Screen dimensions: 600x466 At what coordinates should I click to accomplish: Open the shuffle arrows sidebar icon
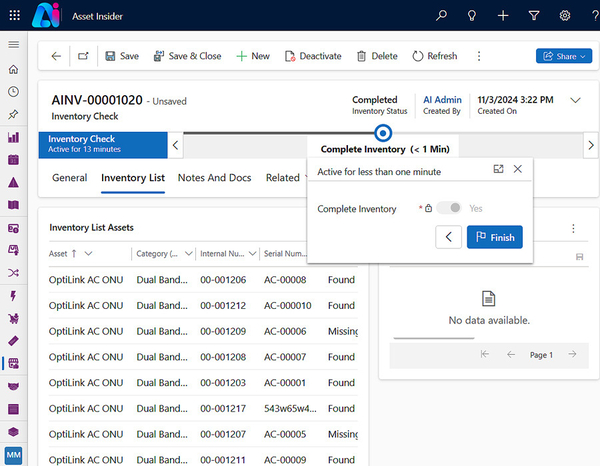(x=13, y=273)
